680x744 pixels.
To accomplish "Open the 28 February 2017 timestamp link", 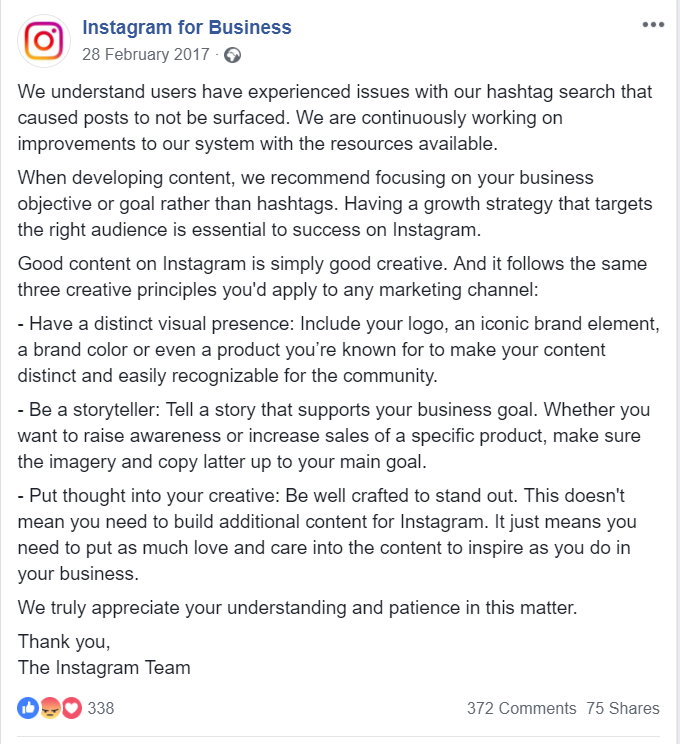I will (x=146, y=54).
